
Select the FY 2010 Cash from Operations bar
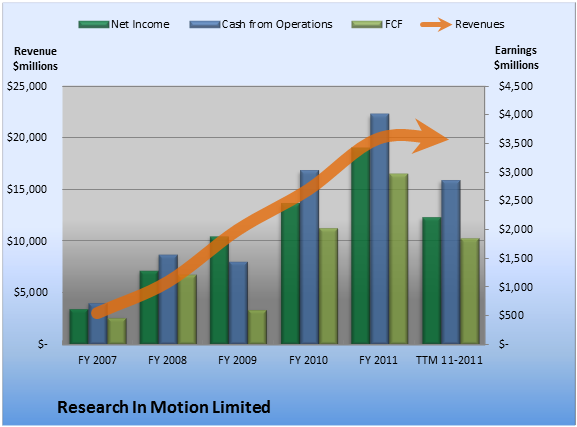pos(309,257)
